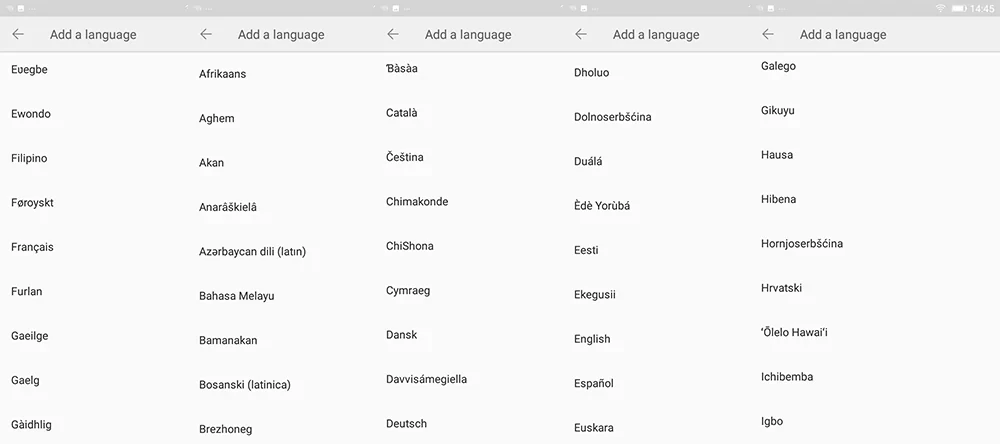
Task: Pick Filipino as language
Action: (x=29, y=158)
